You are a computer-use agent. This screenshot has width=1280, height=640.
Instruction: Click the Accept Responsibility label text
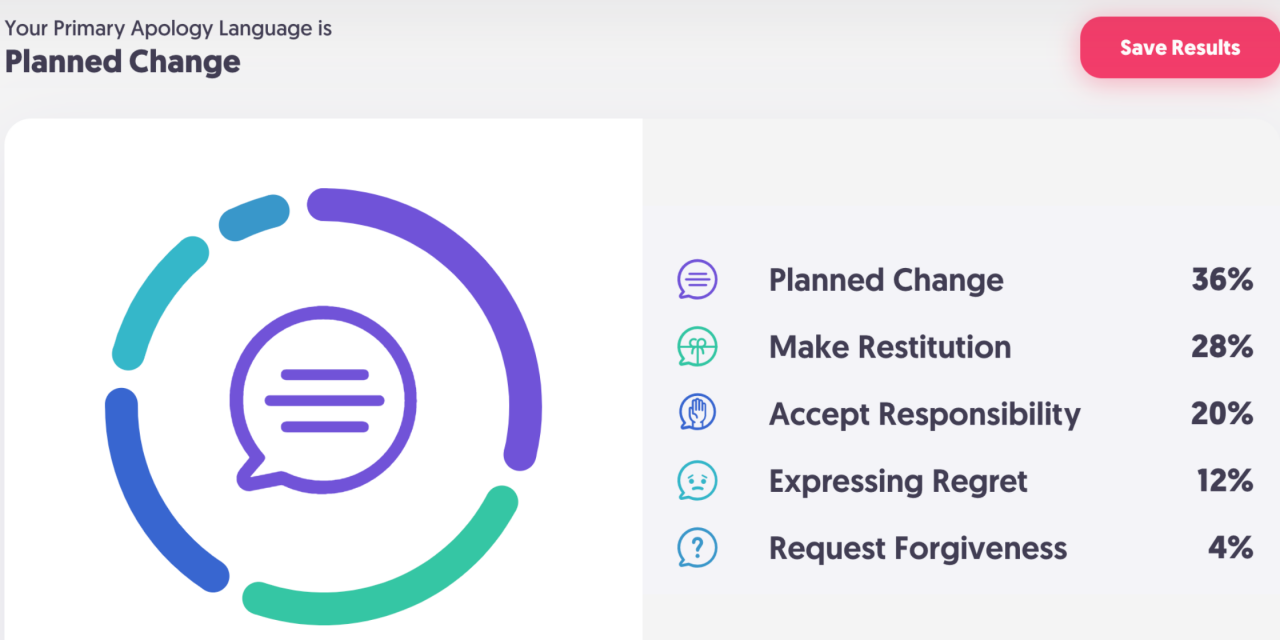[x=925, y=414]
